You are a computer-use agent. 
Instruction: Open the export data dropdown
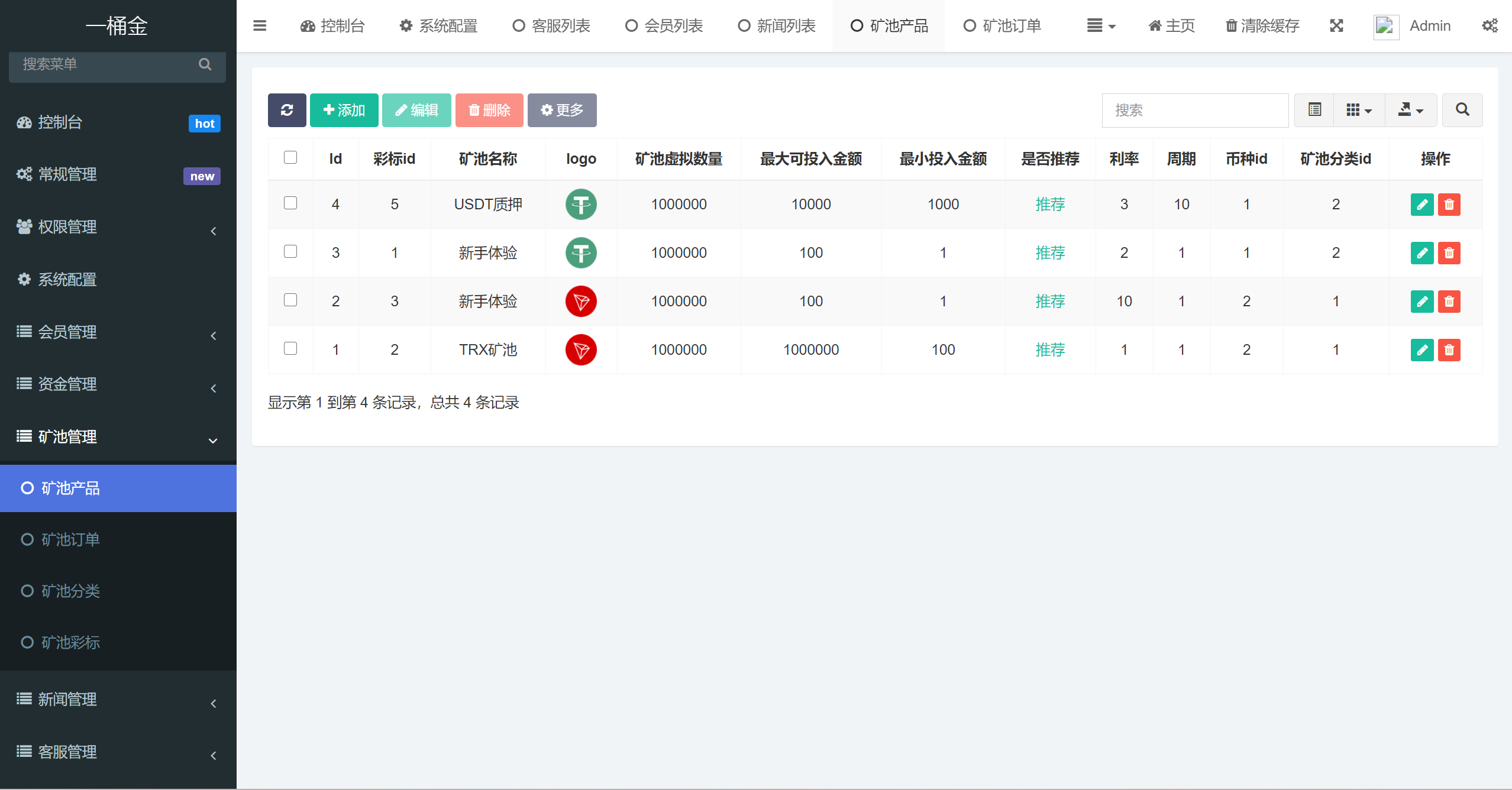point(1410,110)
